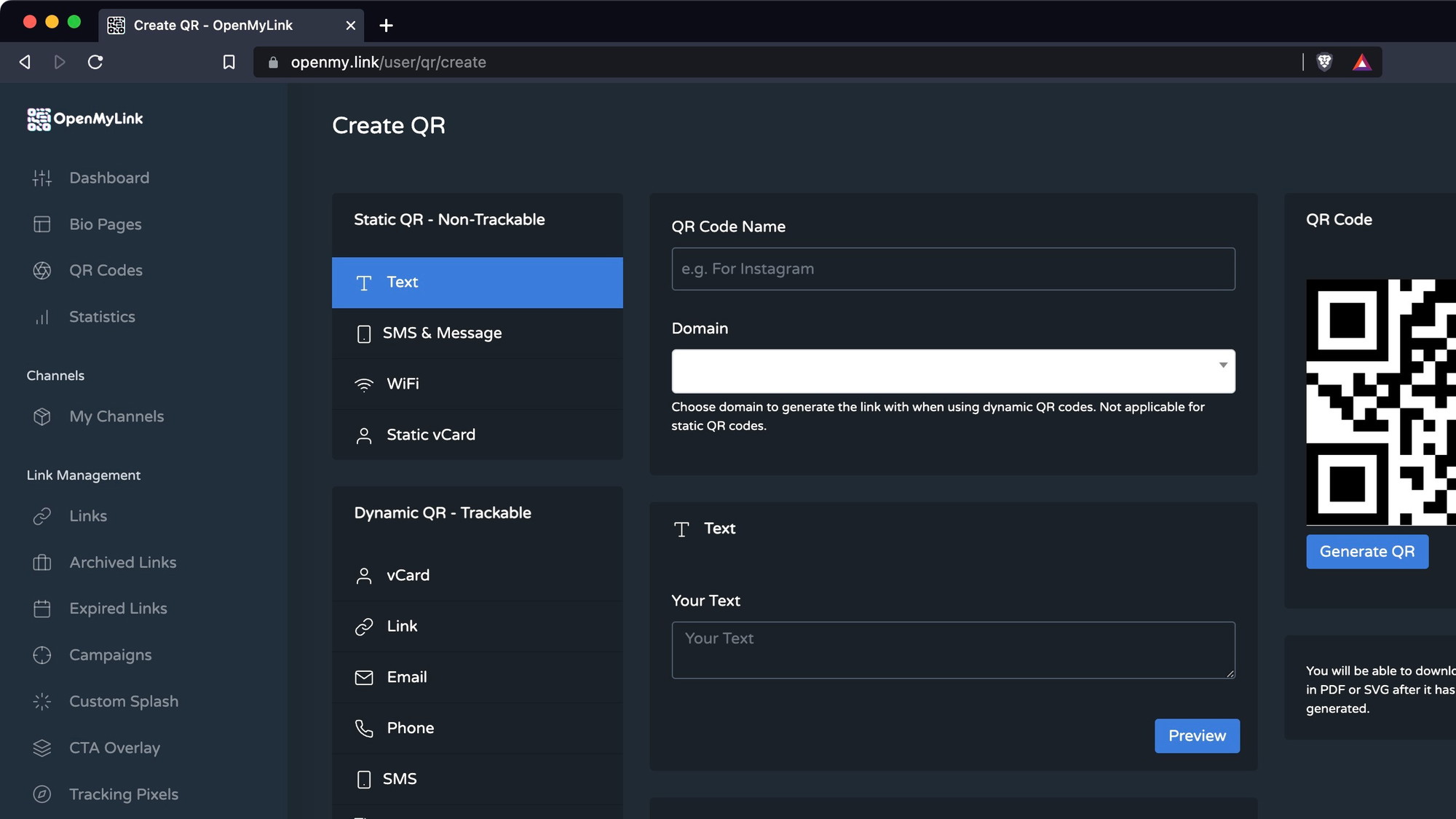1456x819 pixels.
Task: Click the CTA Overlay layers icon
Action: 42,748
